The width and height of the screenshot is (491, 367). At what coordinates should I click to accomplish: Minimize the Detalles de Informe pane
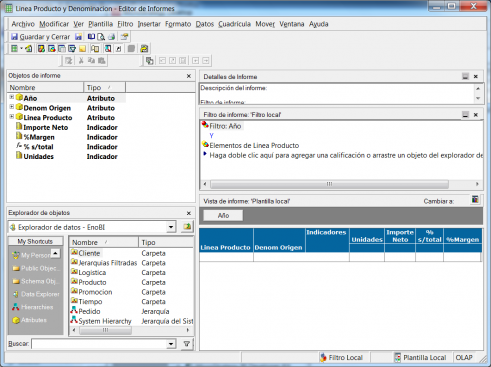[x=465, y=76]
